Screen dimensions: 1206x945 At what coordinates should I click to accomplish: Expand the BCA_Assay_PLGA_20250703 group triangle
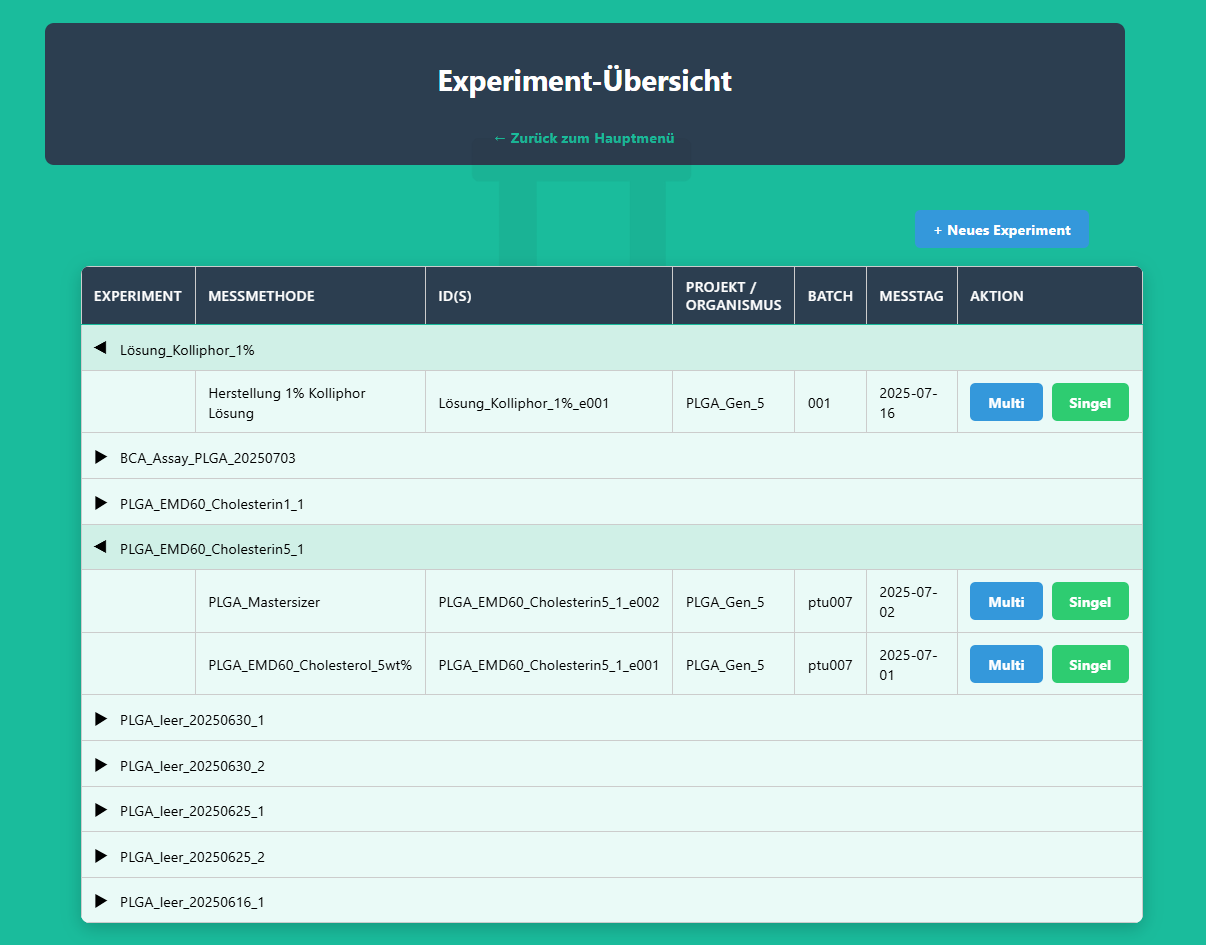coord(100,457)
